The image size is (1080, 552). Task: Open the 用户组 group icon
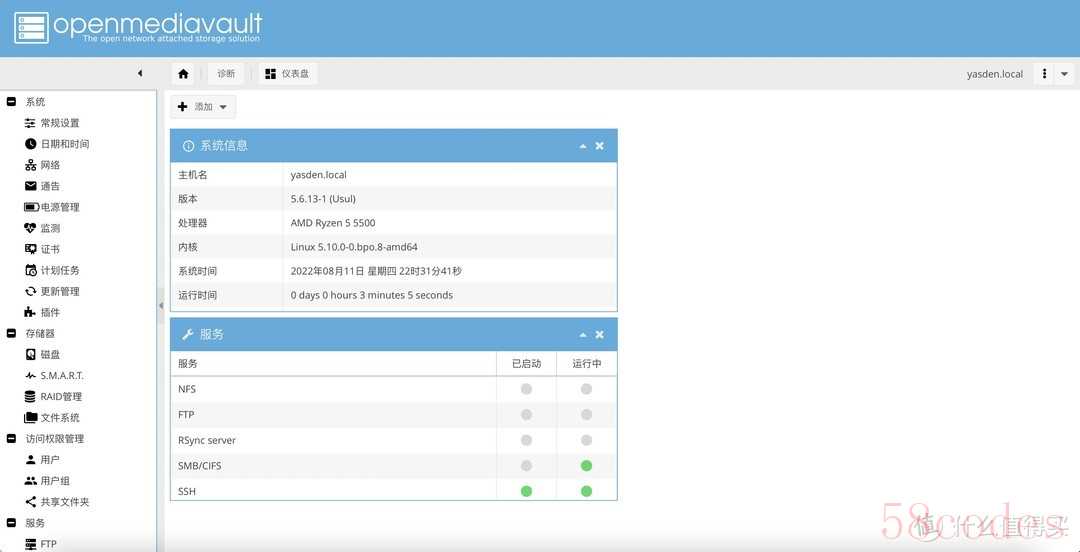coord(30,481)
